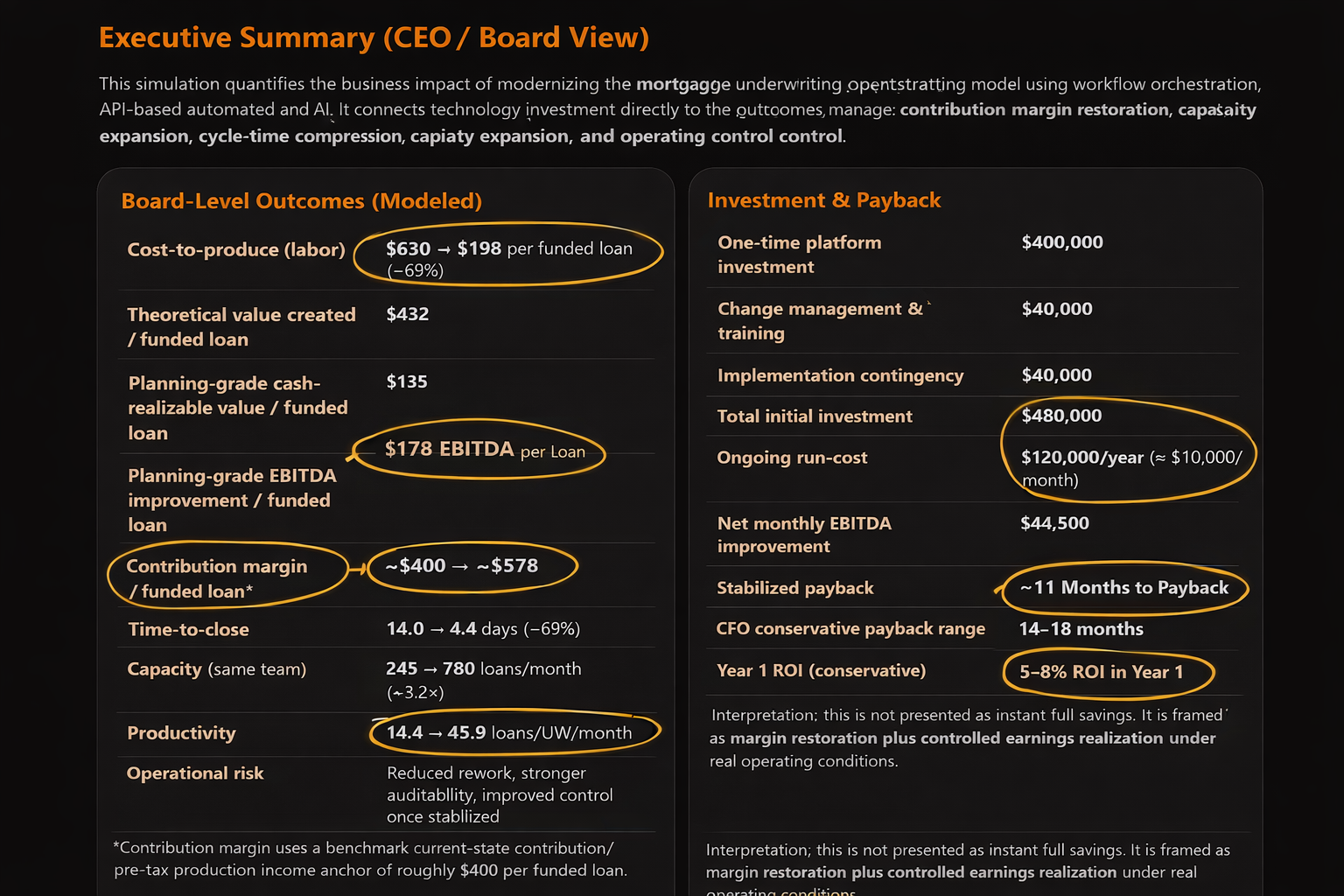Click the $400,000 one-time platform investment value
Image resolution: width=1344 pixels, height=896 pixels.
coord(1062,242)
